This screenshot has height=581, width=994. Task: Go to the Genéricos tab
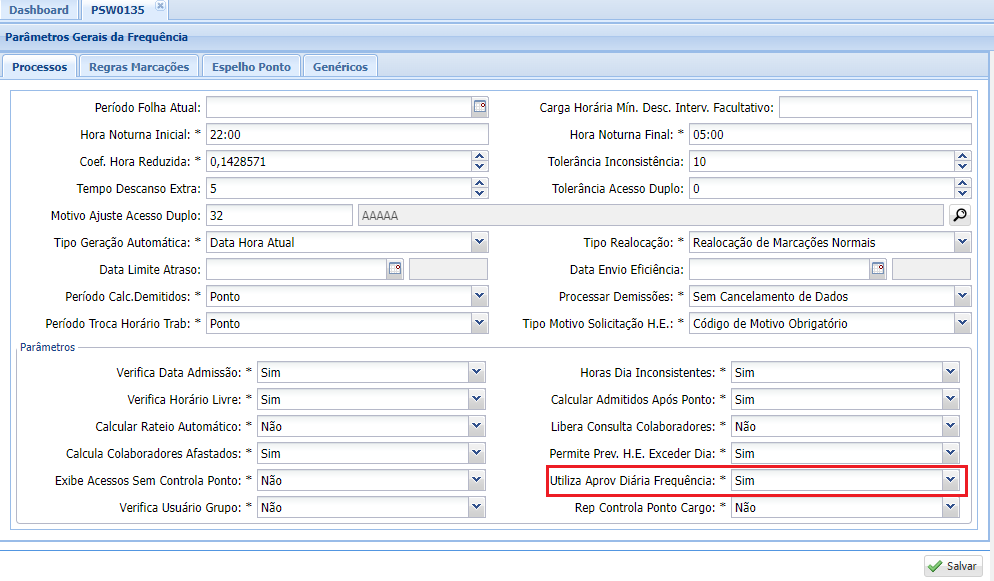(x=340, y=67)
